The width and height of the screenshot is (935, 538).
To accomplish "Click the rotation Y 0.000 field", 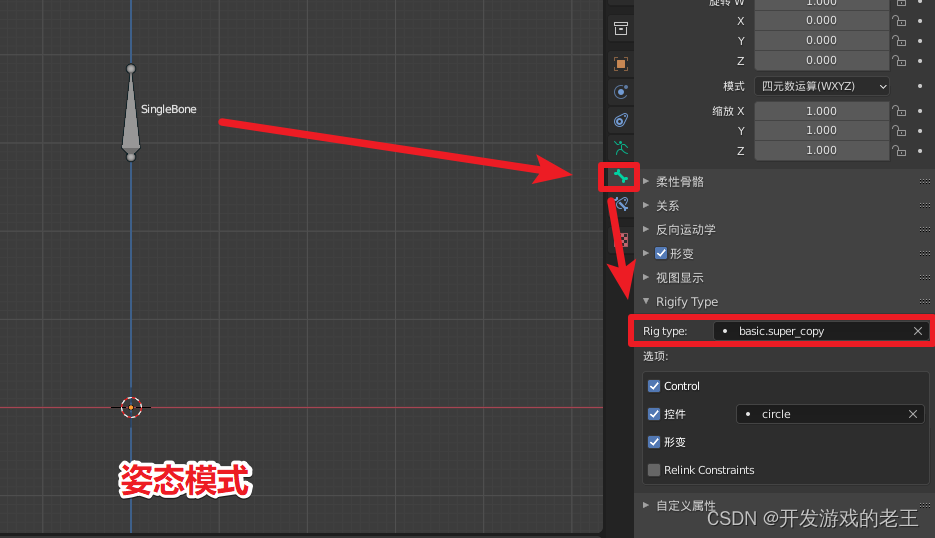I will pos(822,41).
